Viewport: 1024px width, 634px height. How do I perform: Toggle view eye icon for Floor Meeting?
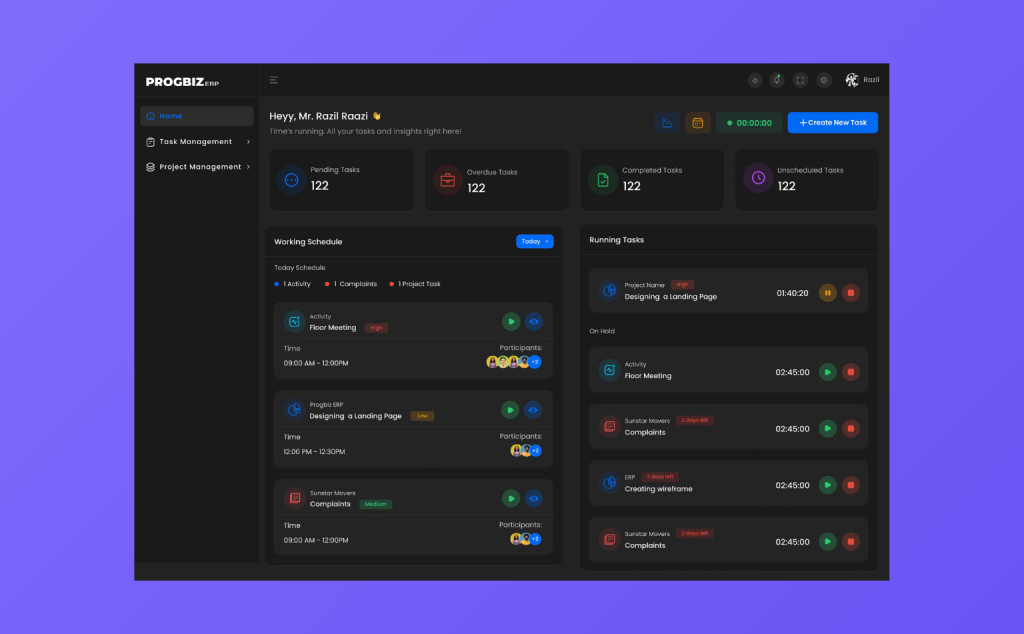(534, 321)
